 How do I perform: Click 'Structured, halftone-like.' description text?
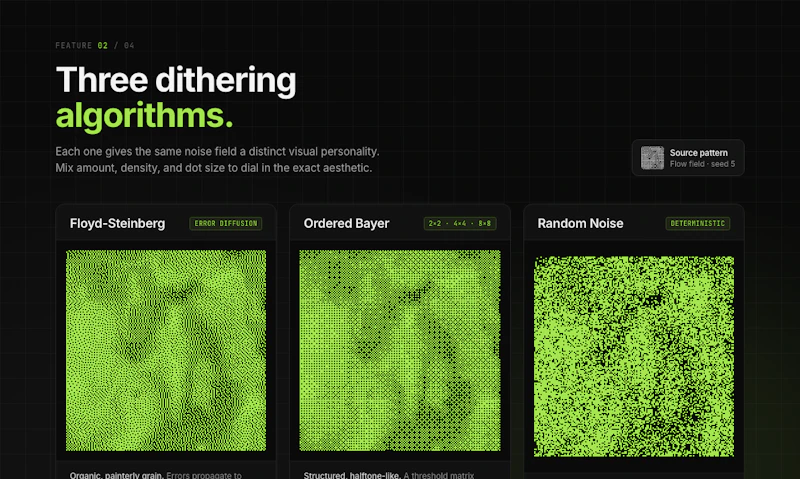352,475
